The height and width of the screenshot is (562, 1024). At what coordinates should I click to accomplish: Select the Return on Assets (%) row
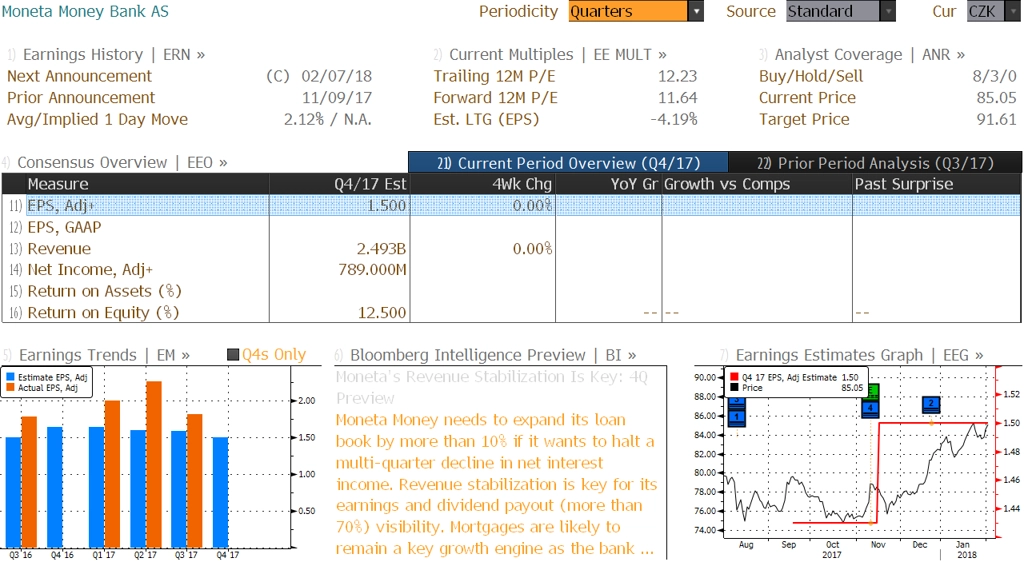click(511, 291)
